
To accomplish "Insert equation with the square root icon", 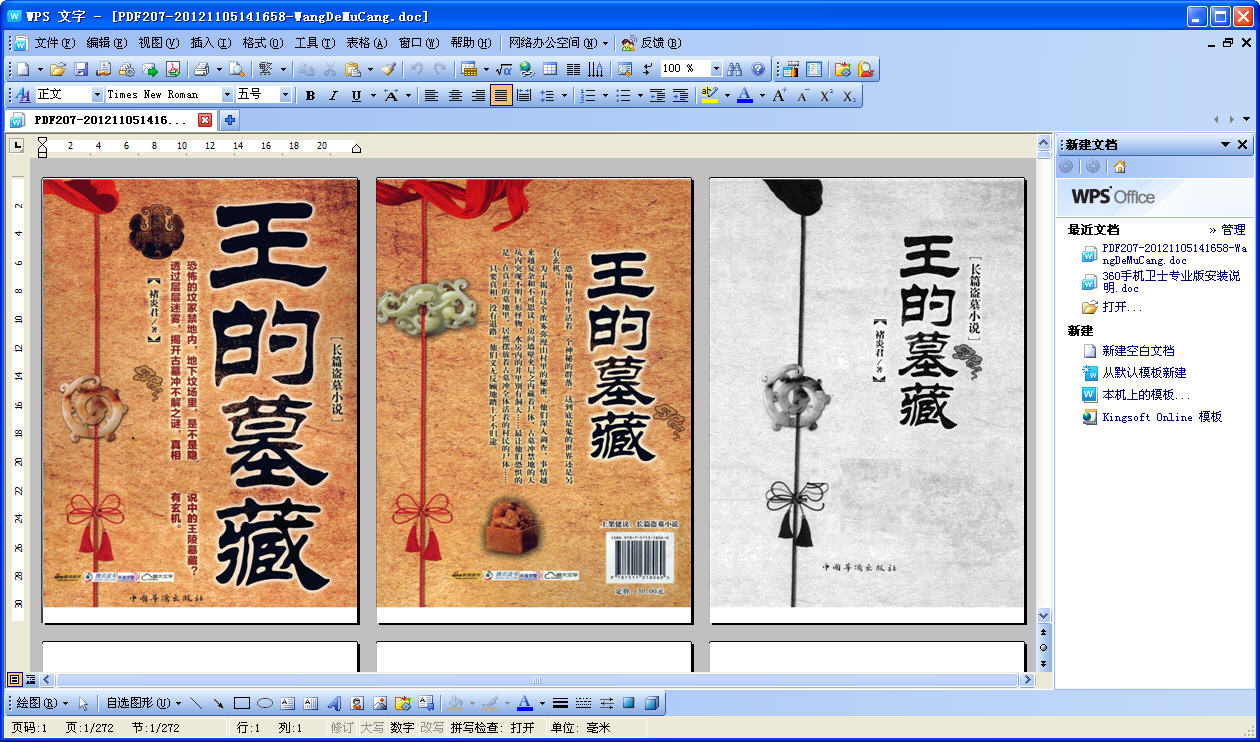I will (x=504, y=69).
